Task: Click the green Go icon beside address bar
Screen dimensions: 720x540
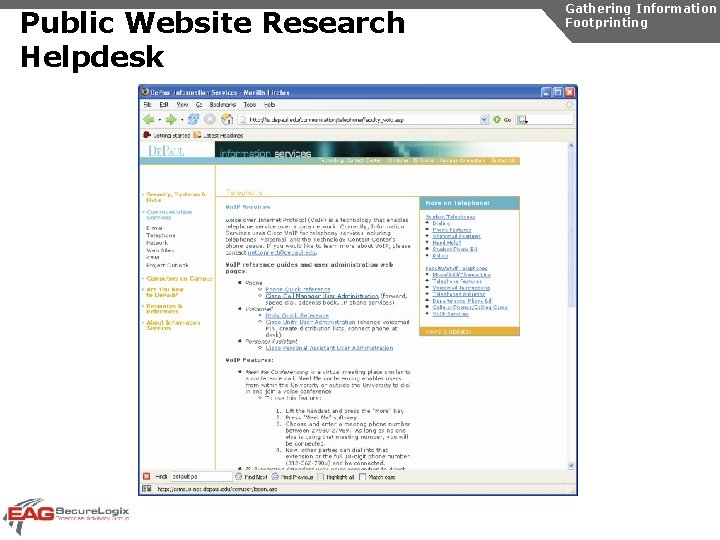Action: [497, 119]
